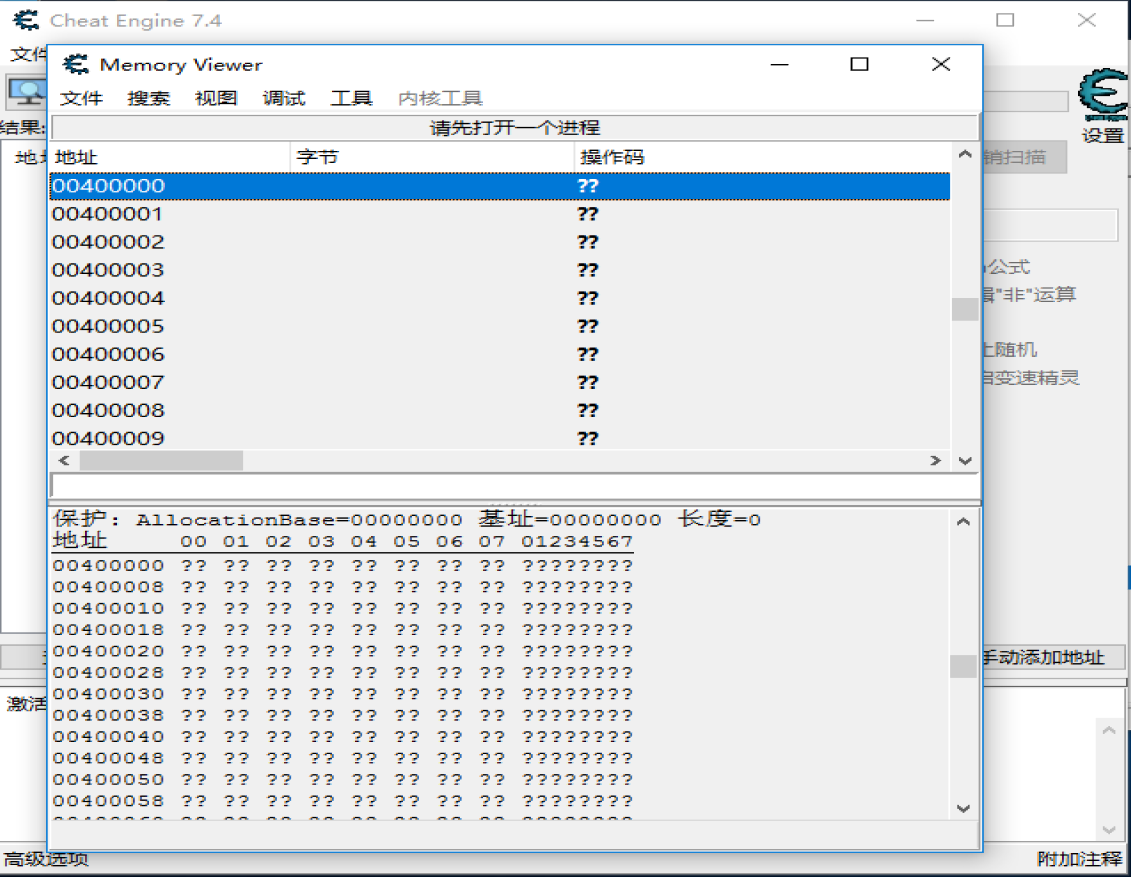Open the 搜索 menu in Memory Viewer

coord(149,98)
